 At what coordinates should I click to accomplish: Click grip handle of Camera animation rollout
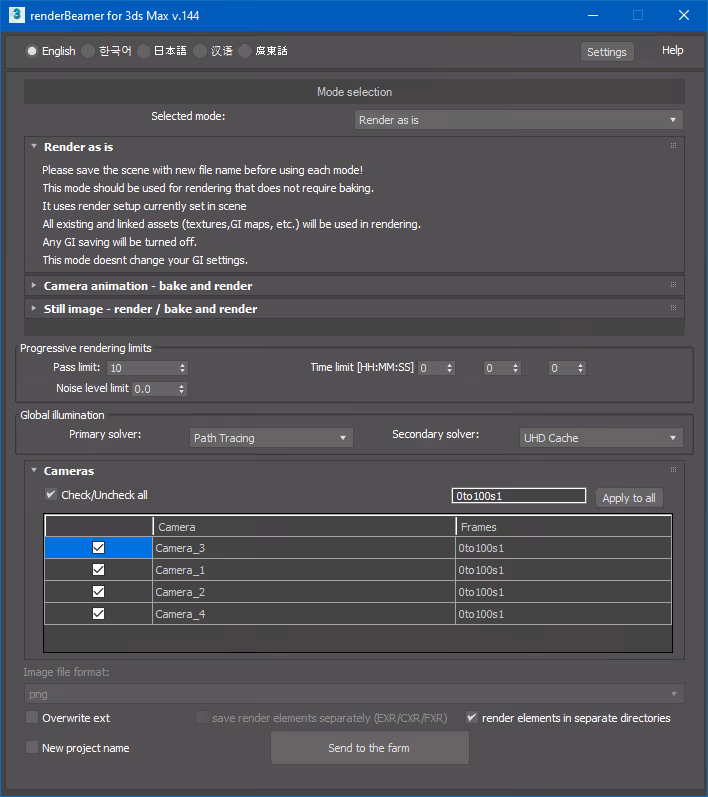coord(673,285)
